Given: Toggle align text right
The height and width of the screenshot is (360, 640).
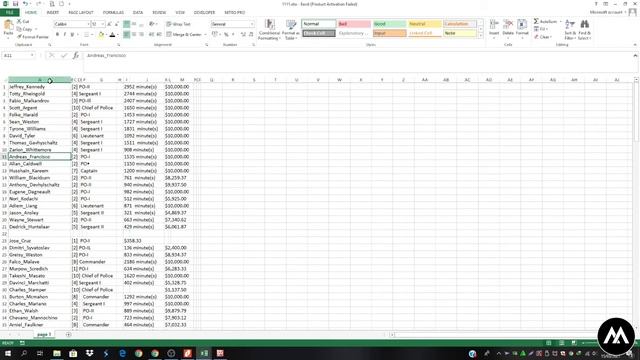Looking at the screenshot, I should [141, 35].
